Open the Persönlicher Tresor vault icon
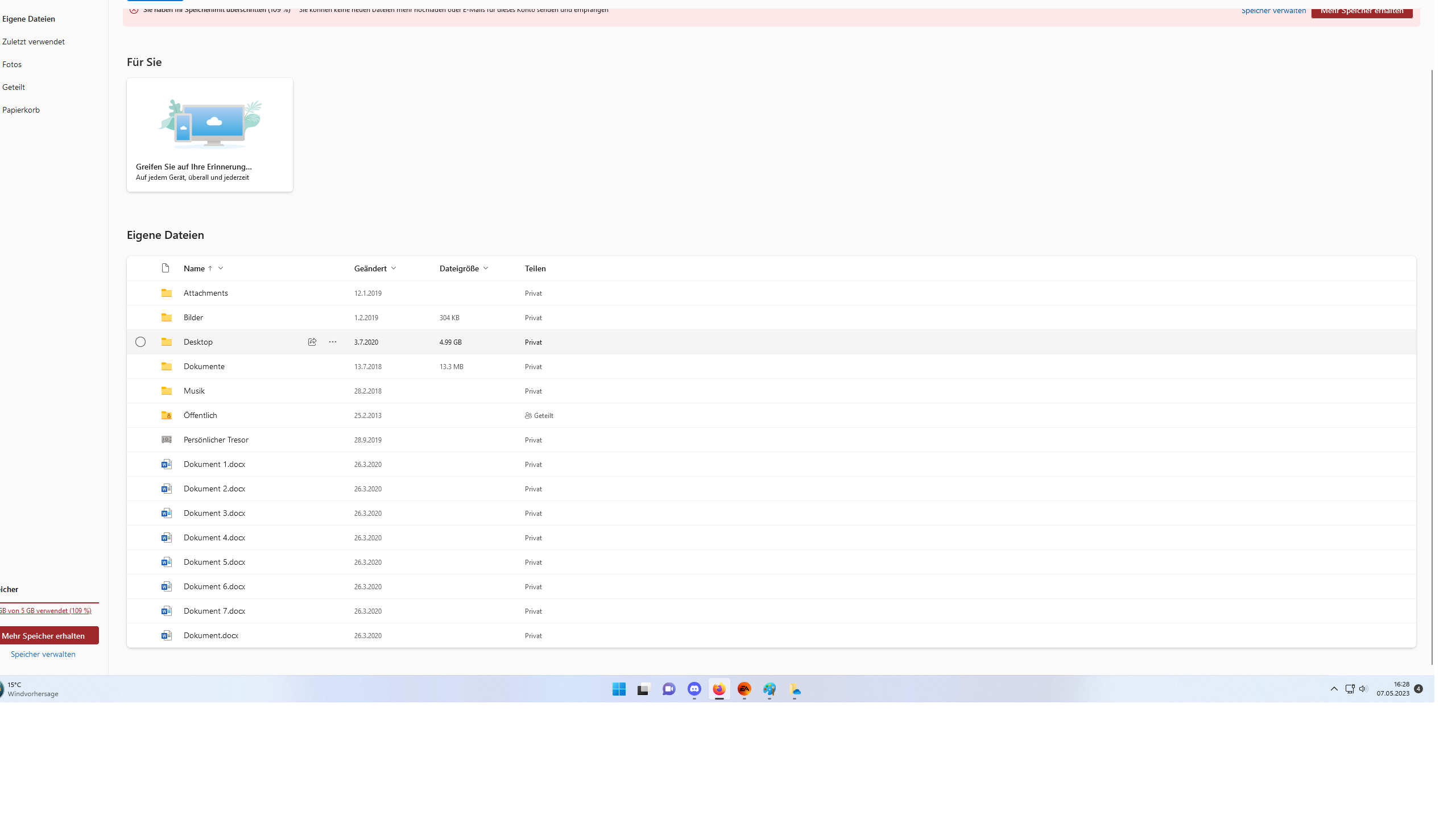This screenshot has width=1456, height=819. 166,440
